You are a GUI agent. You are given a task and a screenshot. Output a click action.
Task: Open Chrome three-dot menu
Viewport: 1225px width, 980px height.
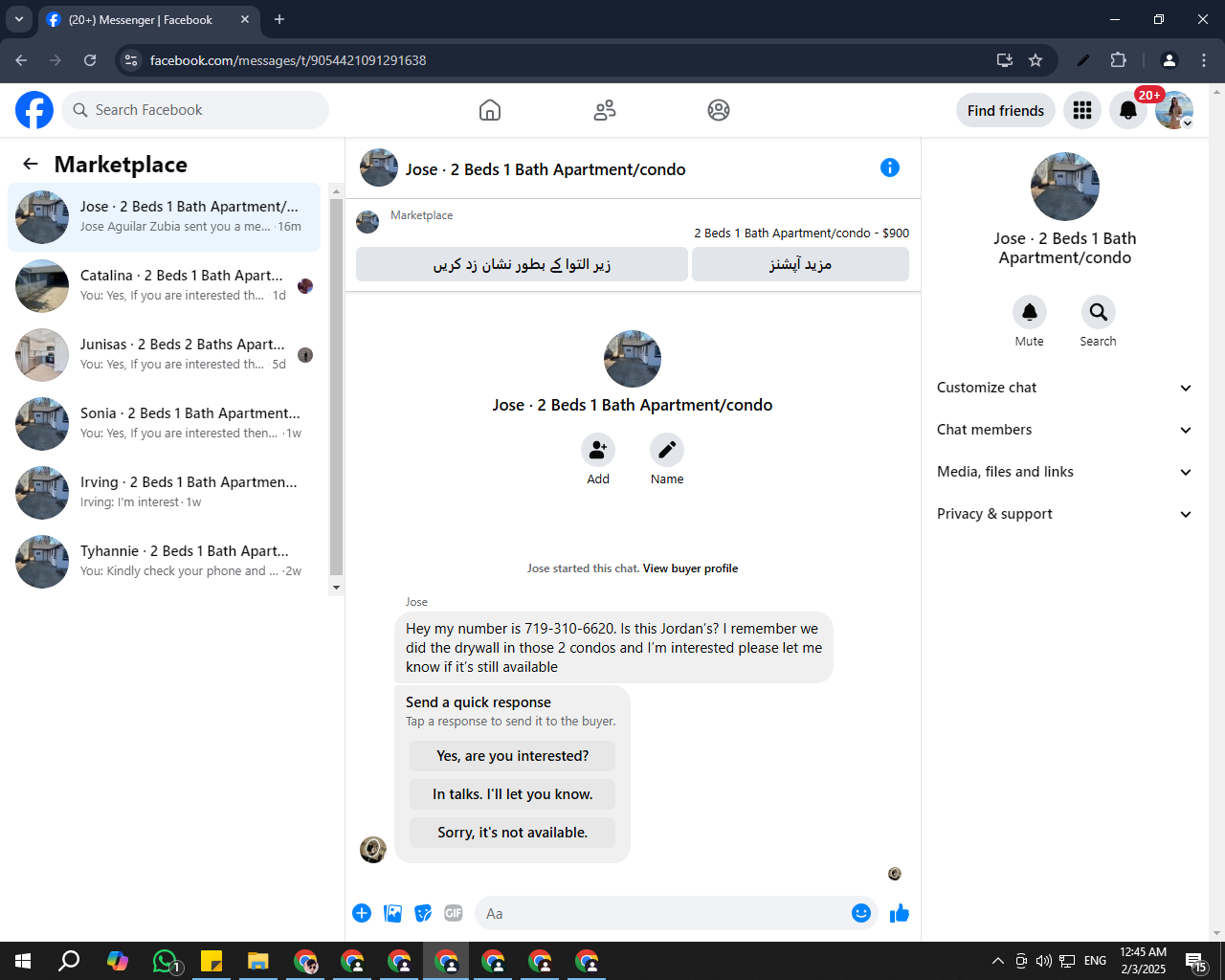1204,60
